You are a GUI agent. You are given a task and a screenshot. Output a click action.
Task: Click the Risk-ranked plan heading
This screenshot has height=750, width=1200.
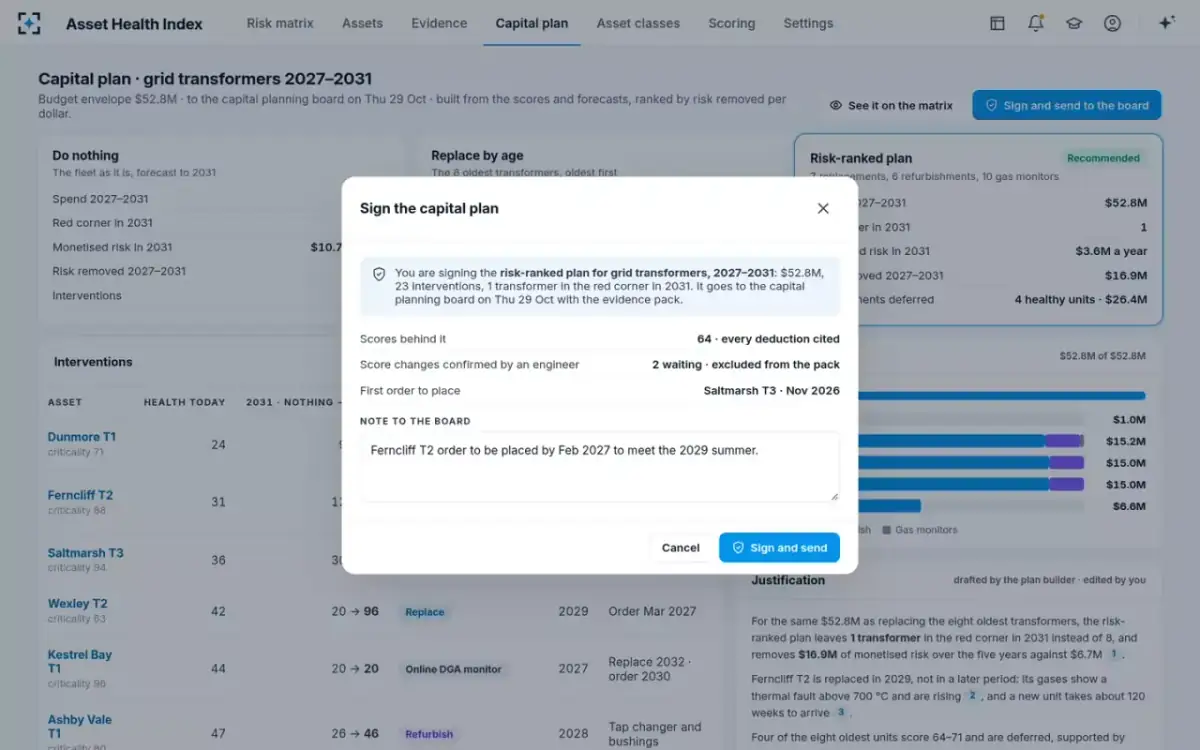pos(861,158)
